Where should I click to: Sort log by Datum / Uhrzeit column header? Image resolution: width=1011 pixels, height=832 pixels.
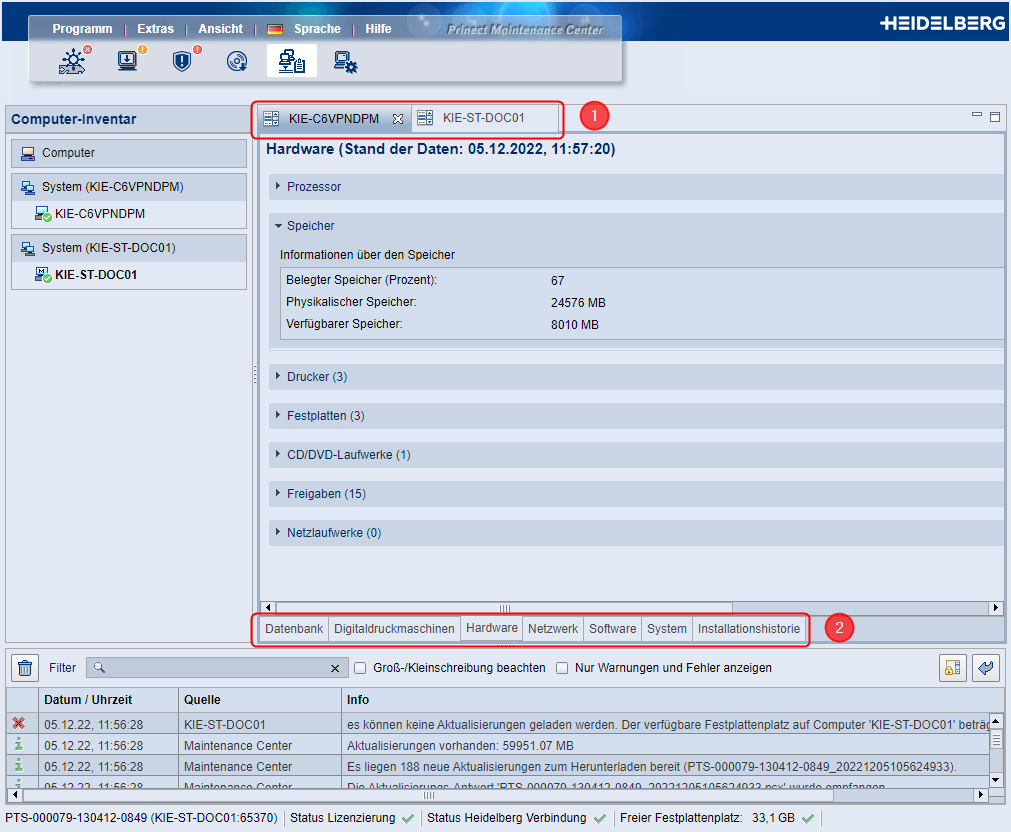point(108,700)
